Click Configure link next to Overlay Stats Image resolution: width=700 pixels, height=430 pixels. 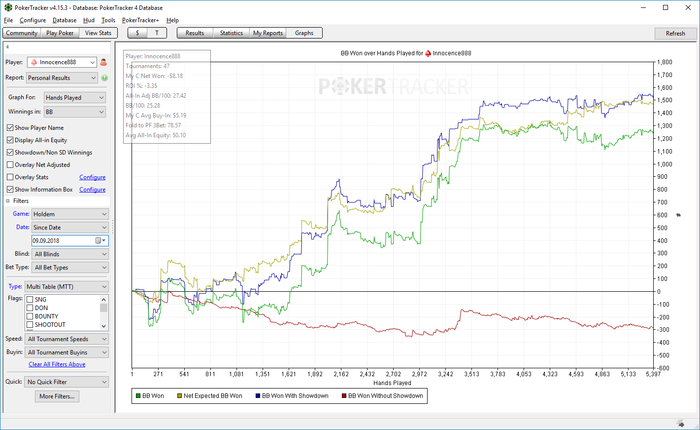pyautogui.click(x=92, y=177)
